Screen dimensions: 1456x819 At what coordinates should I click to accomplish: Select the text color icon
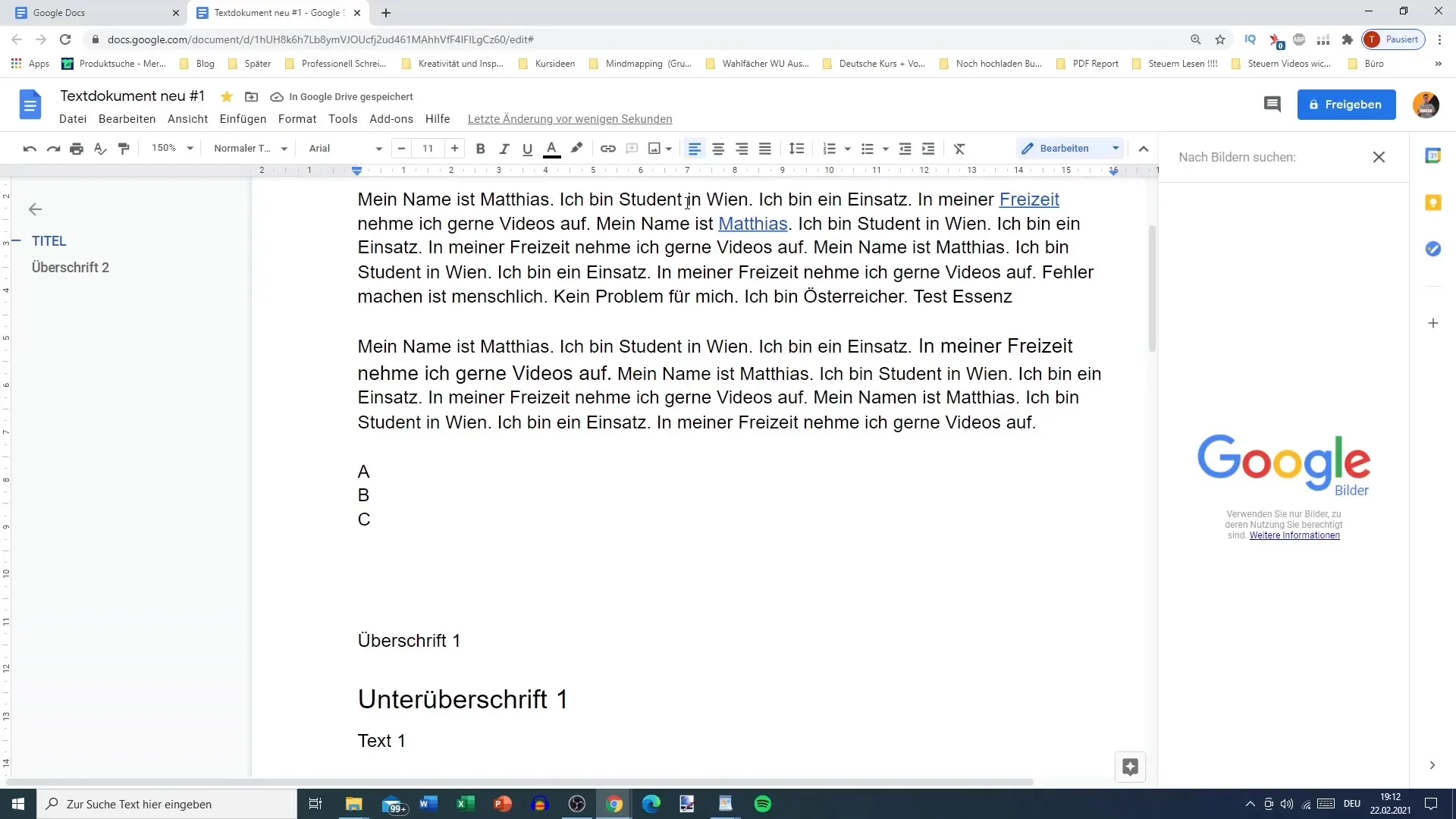(551, 148)
